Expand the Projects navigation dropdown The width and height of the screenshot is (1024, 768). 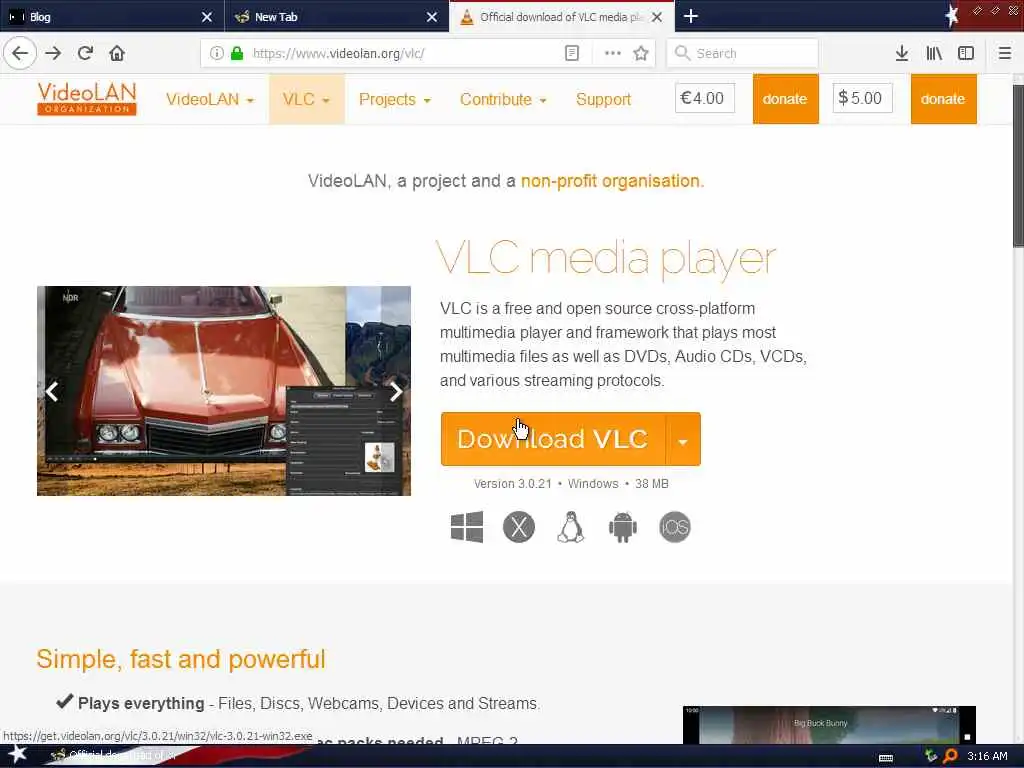[394, 99]
